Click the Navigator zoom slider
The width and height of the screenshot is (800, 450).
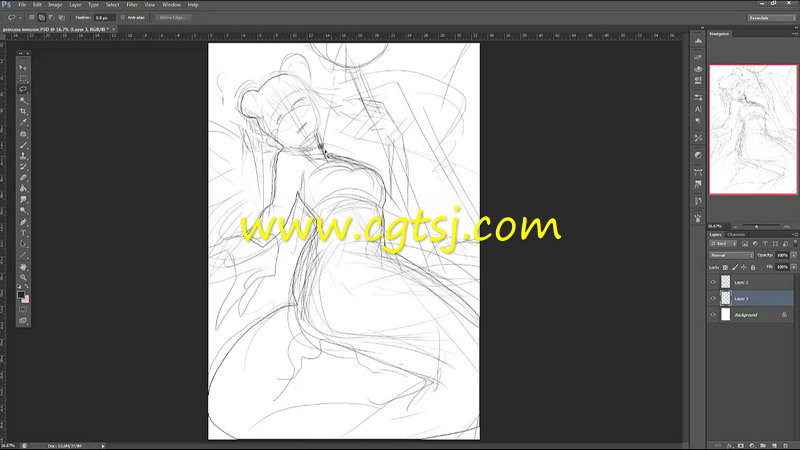(757, 227)
